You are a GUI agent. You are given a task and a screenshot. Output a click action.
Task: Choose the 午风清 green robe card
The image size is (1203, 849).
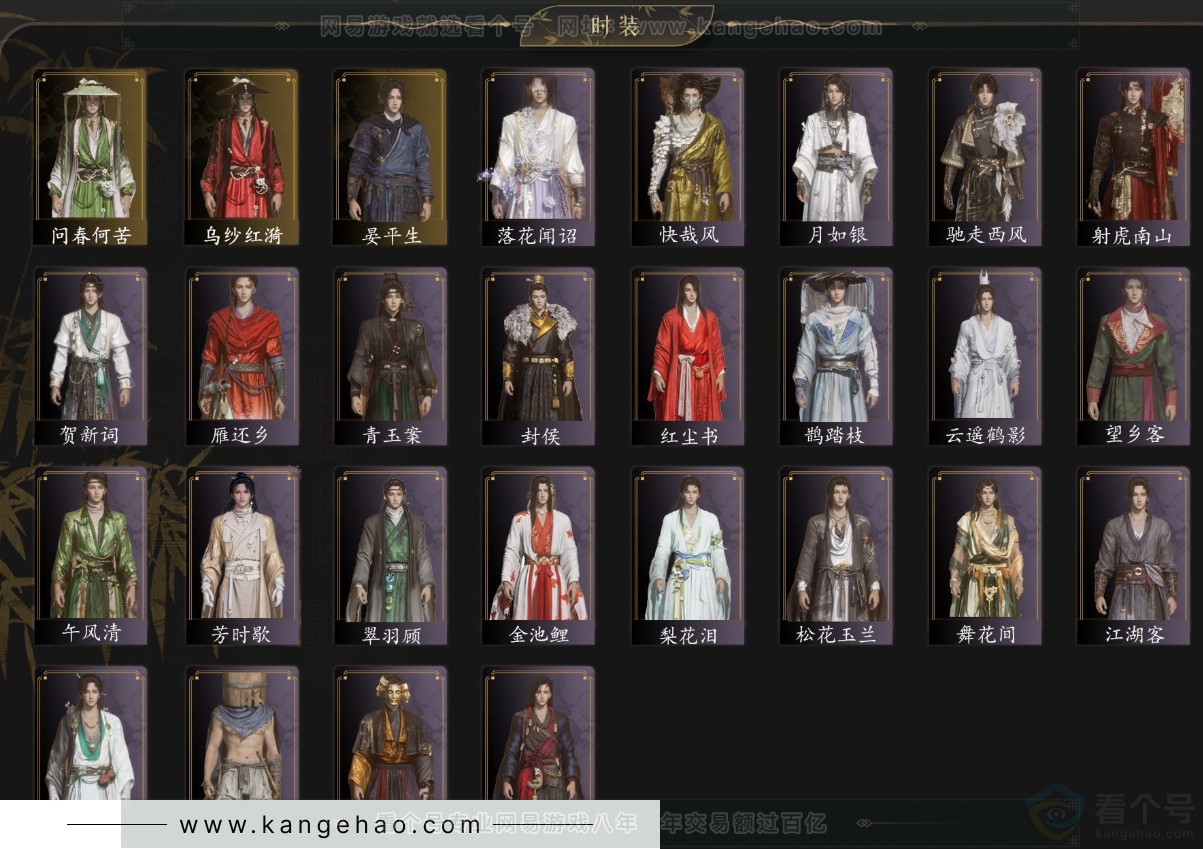click(x=90, y=554)
